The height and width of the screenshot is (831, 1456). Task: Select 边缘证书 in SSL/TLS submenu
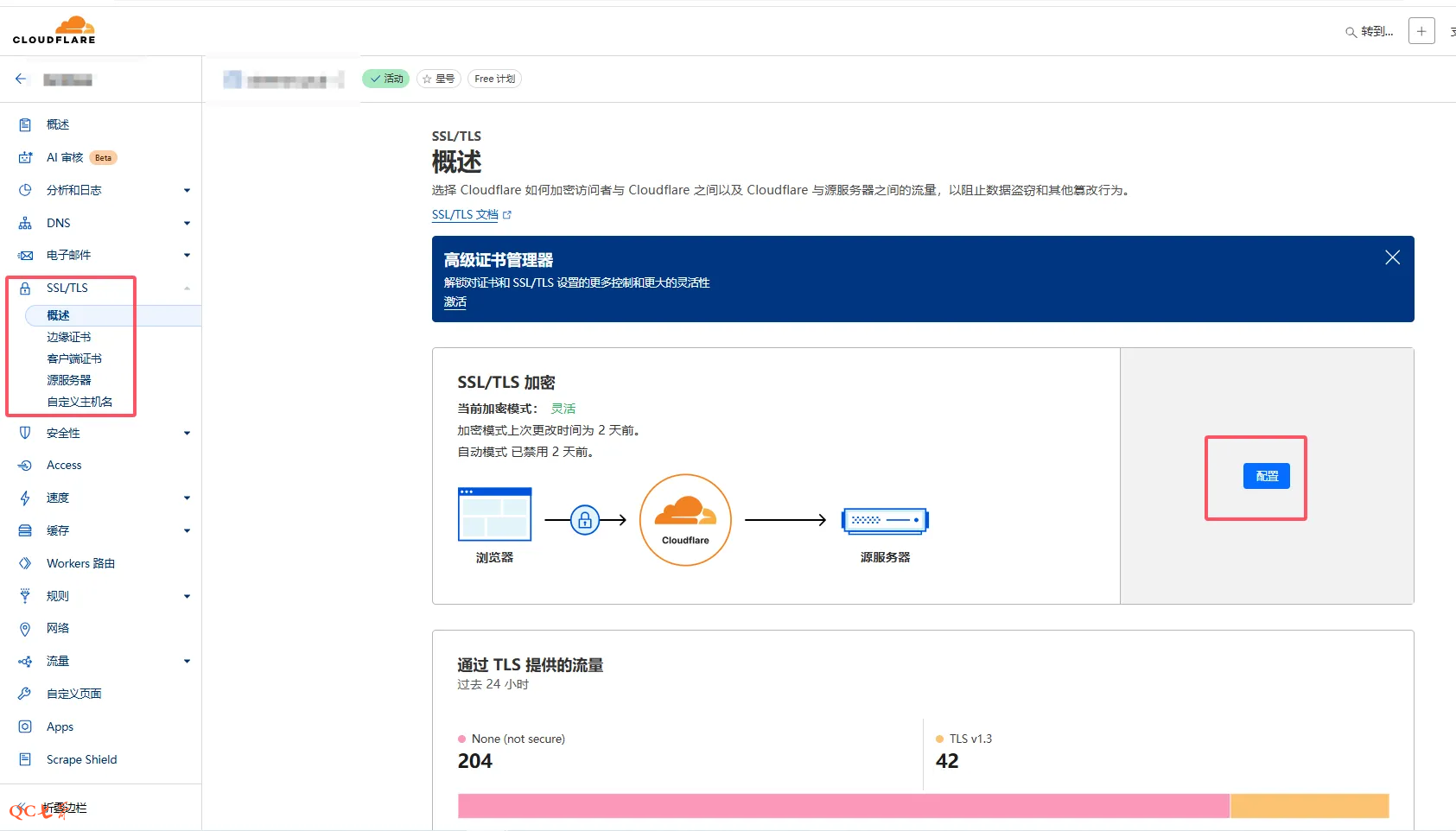click(x=69, y=337)
